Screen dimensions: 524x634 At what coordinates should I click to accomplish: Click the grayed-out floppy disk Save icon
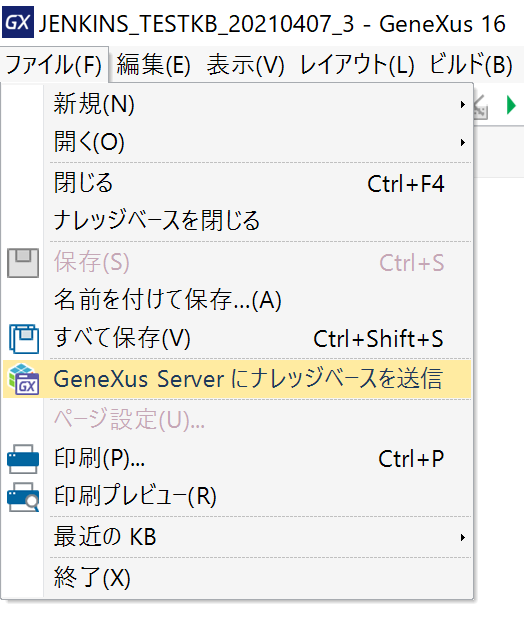click(23, 263)
